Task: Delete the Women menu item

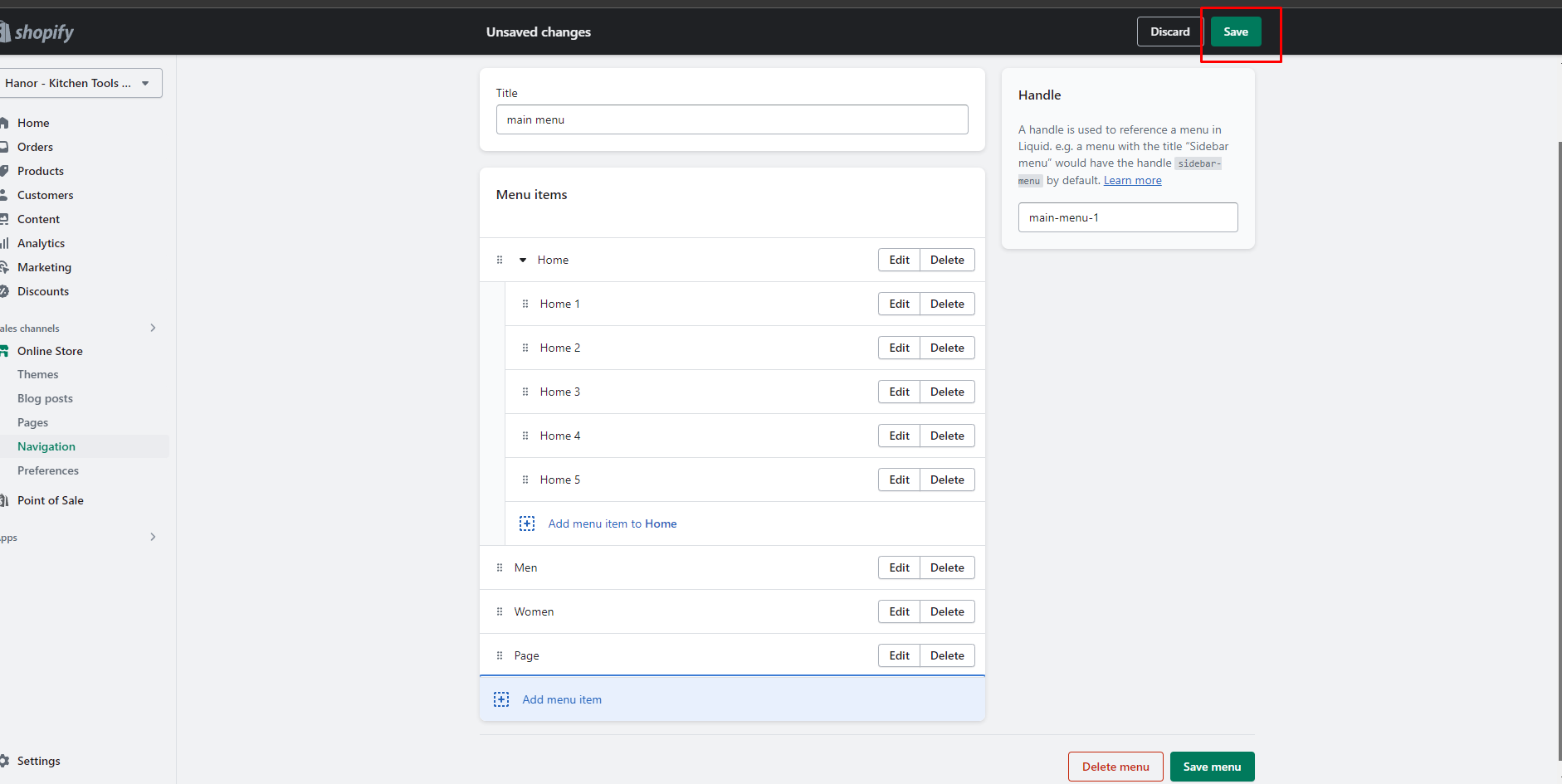Action: click(x=947, y=611)
